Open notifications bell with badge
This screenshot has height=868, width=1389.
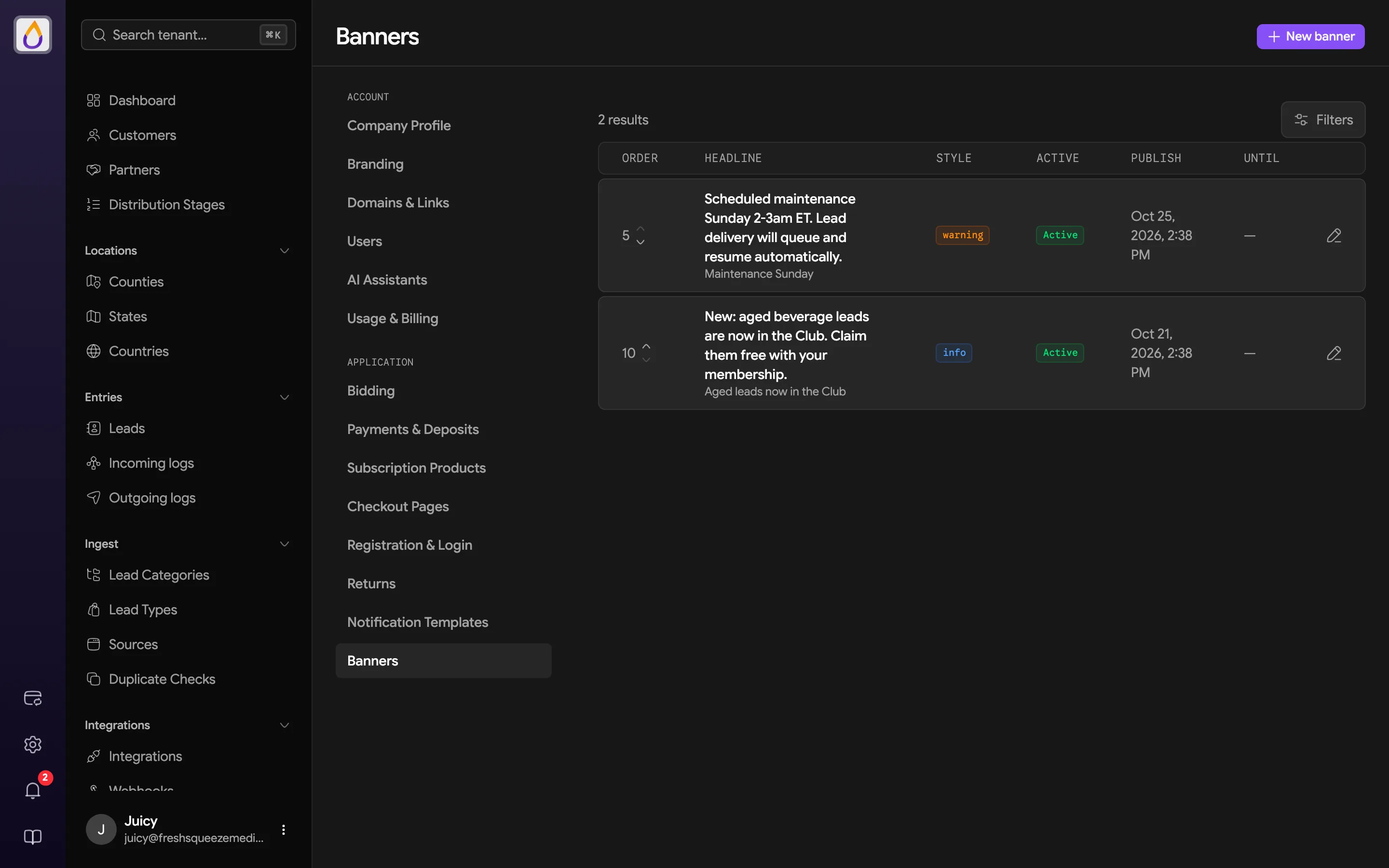(x=33, y=790)
